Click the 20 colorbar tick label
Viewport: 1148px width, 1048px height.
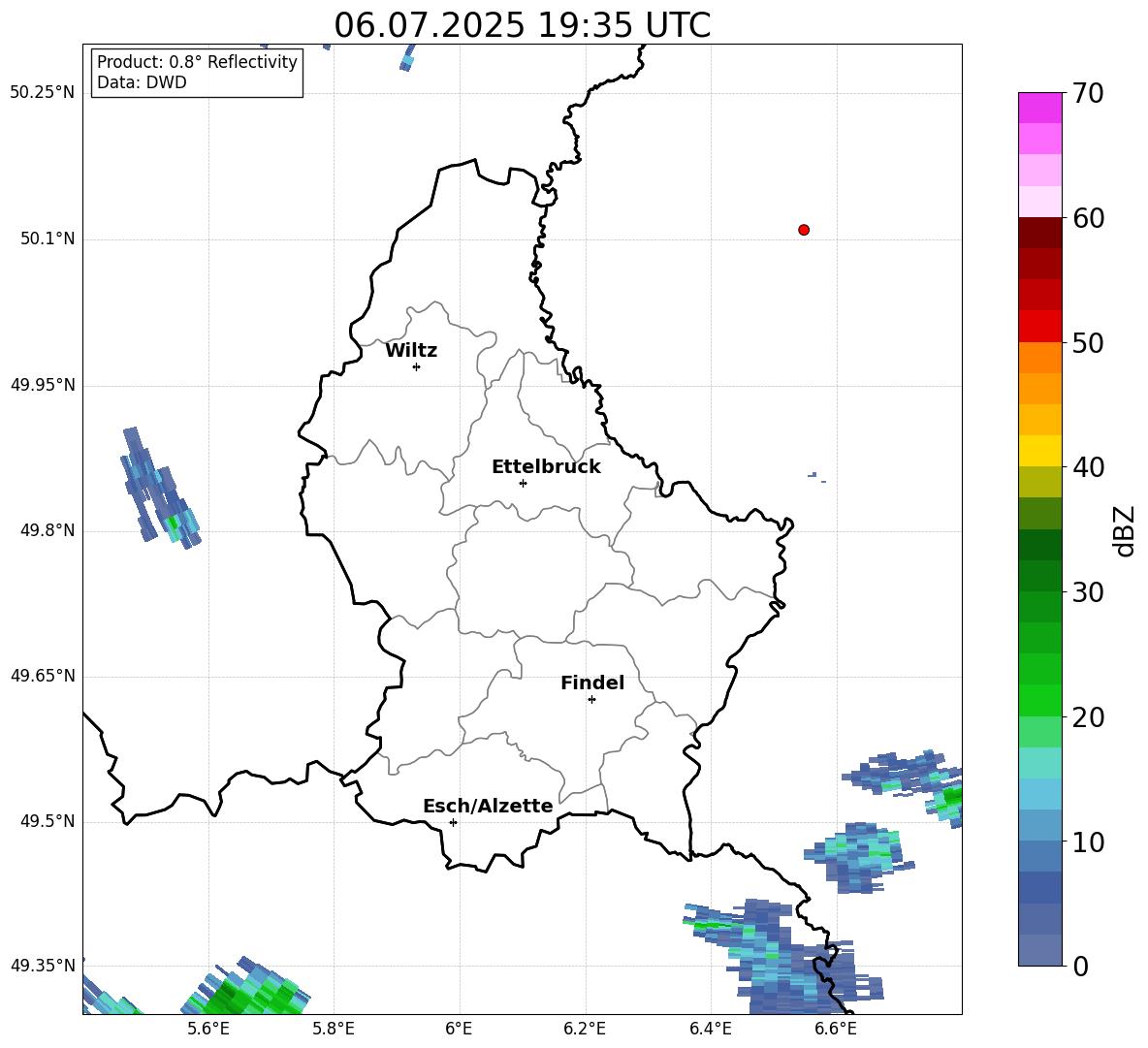coord(1088,717)
